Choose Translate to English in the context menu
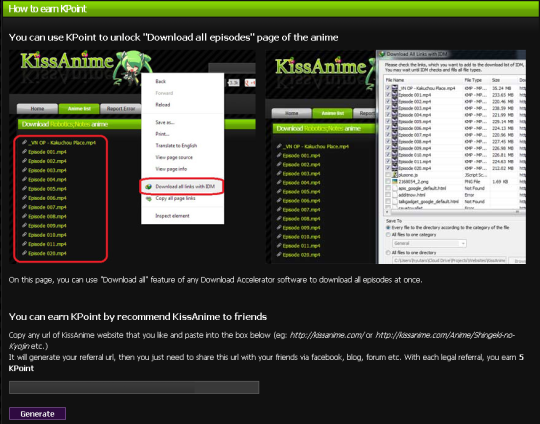 176,146
